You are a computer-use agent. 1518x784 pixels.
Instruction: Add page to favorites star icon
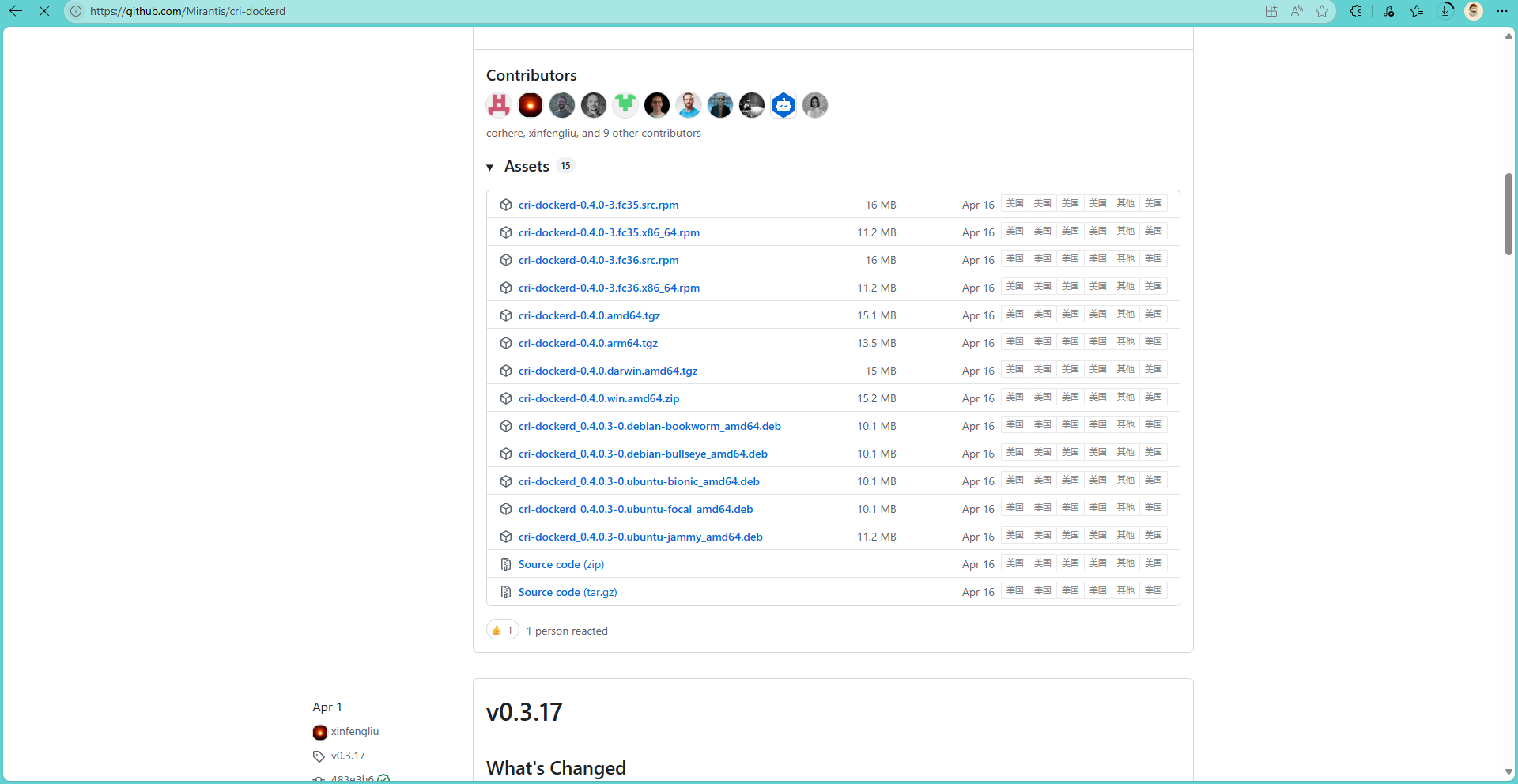1322,11
